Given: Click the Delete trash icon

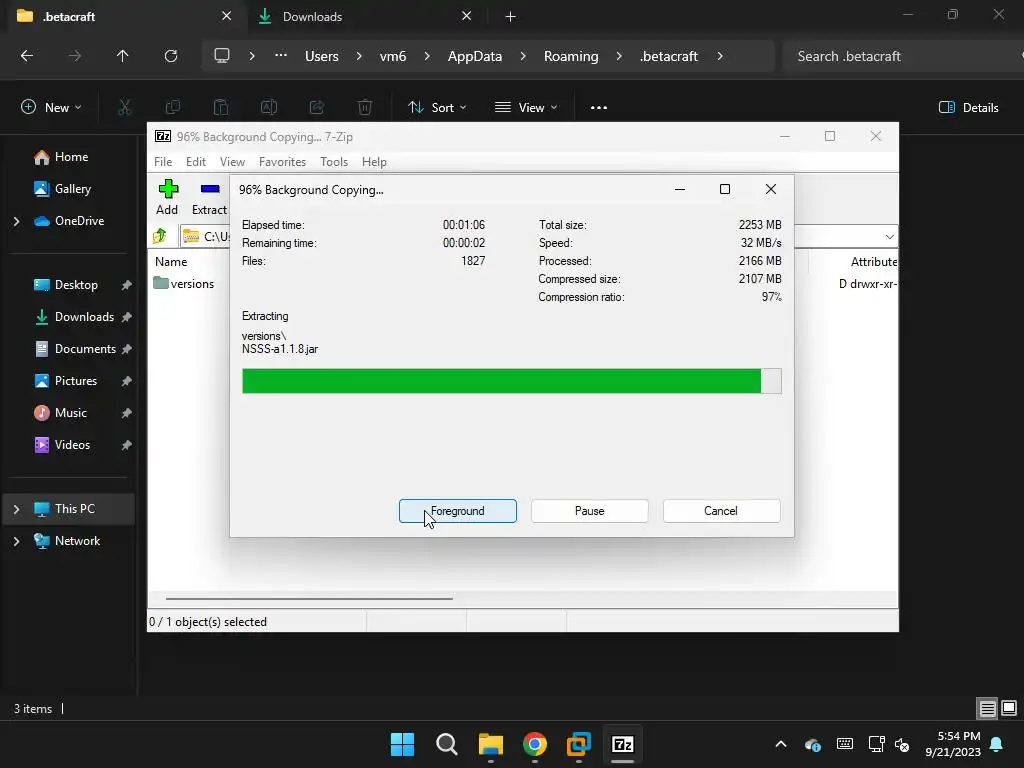Looking at the screenshot, I should coord(365,108).
